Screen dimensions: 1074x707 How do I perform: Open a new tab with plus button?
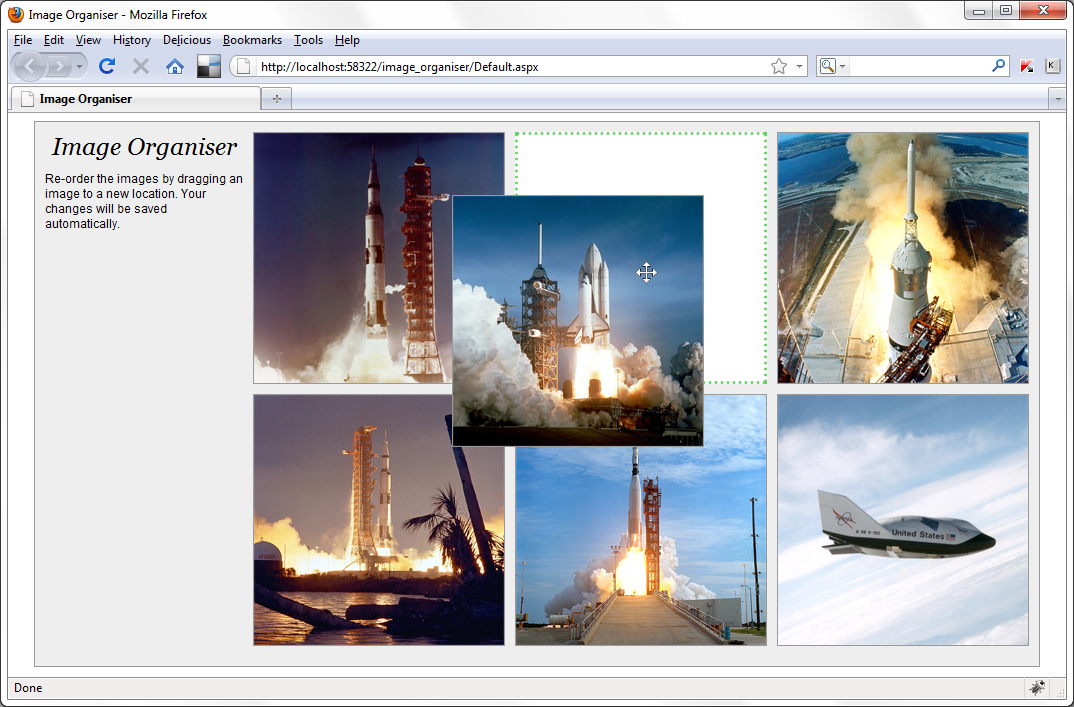point(277,99)
